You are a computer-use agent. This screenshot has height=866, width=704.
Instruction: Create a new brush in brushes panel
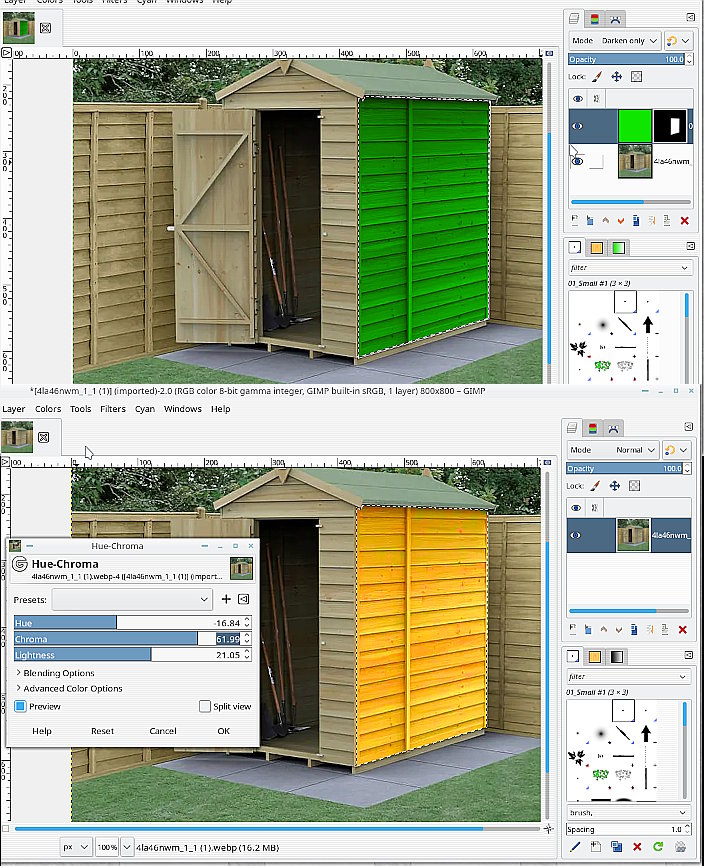click(x=596, y=846)
